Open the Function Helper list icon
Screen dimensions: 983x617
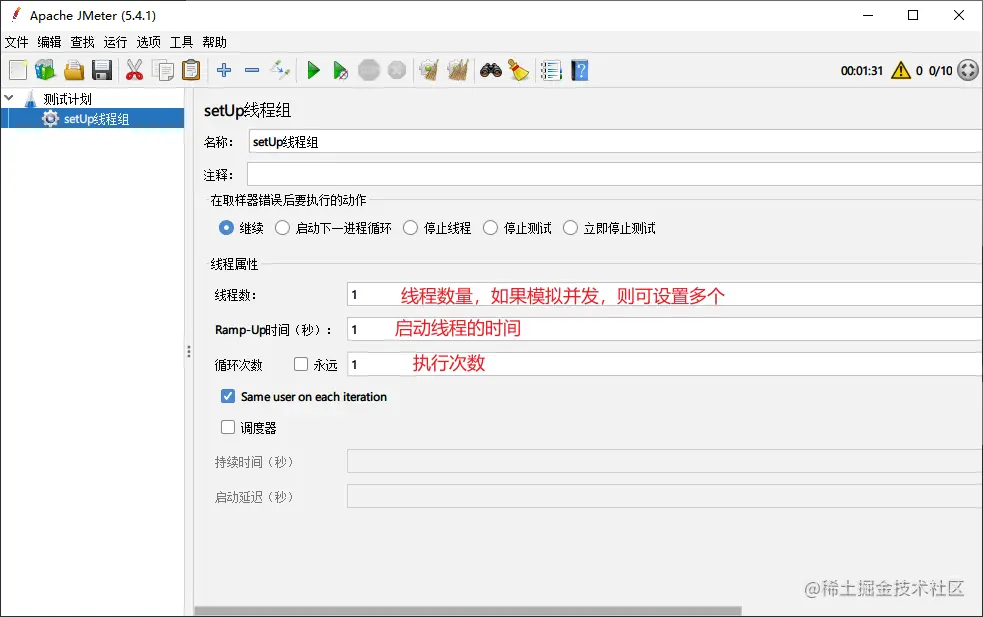551,70
